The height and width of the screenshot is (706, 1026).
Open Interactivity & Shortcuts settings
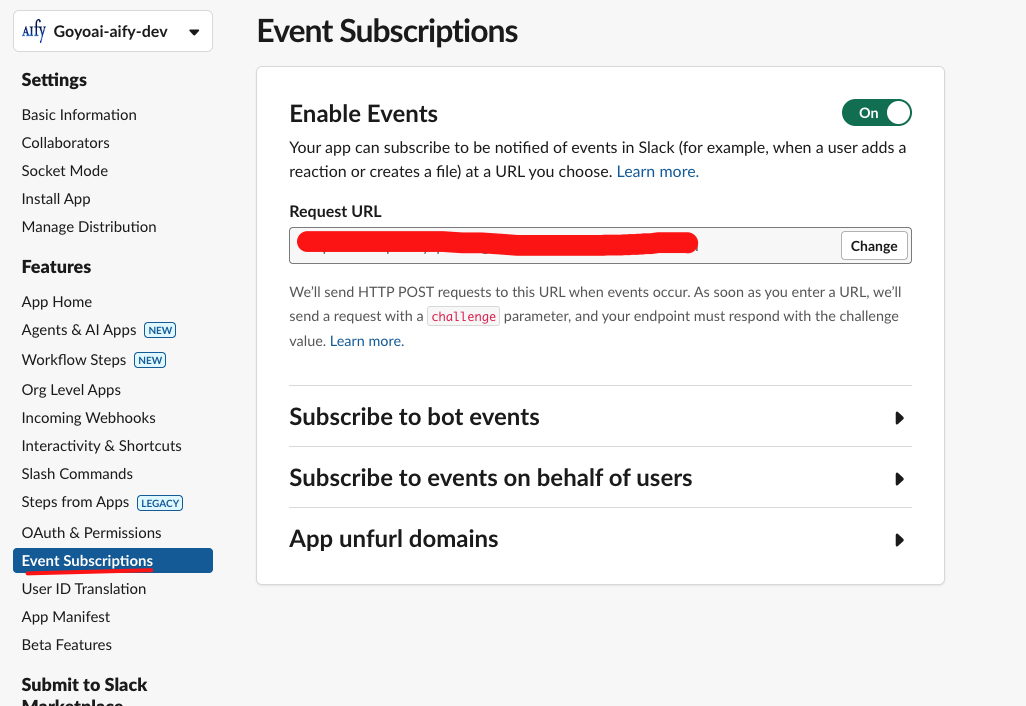click(x=101, y=446)
